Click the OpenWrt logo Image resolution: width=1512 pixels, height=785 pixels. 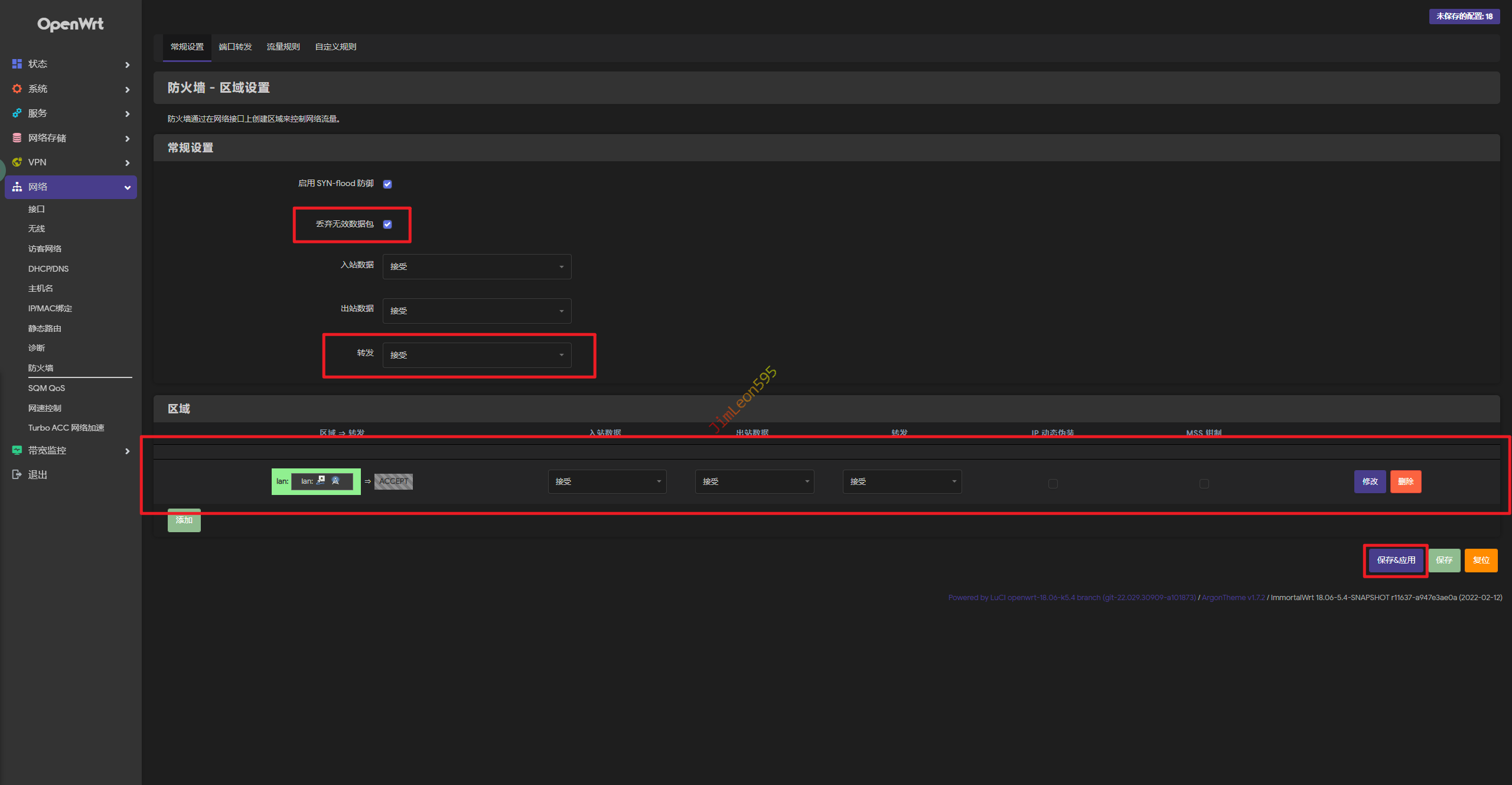70,24
